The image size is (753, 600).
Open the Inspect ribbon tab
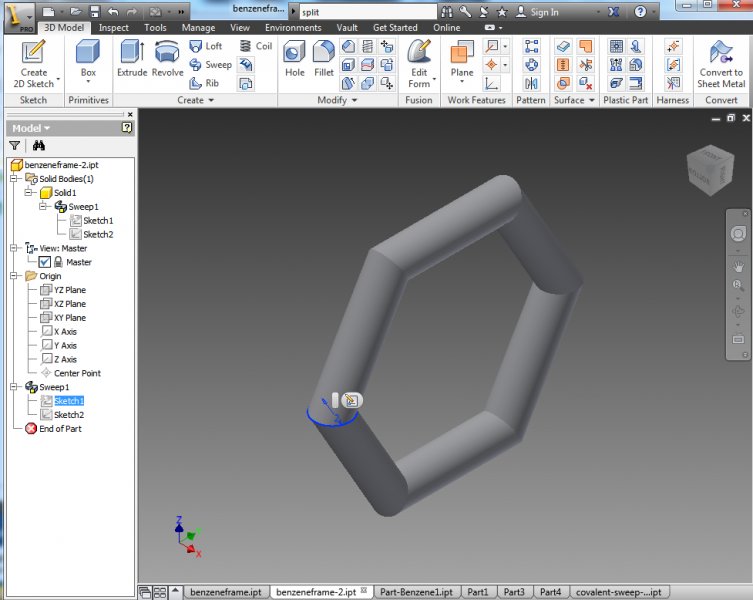coord(113,28)
